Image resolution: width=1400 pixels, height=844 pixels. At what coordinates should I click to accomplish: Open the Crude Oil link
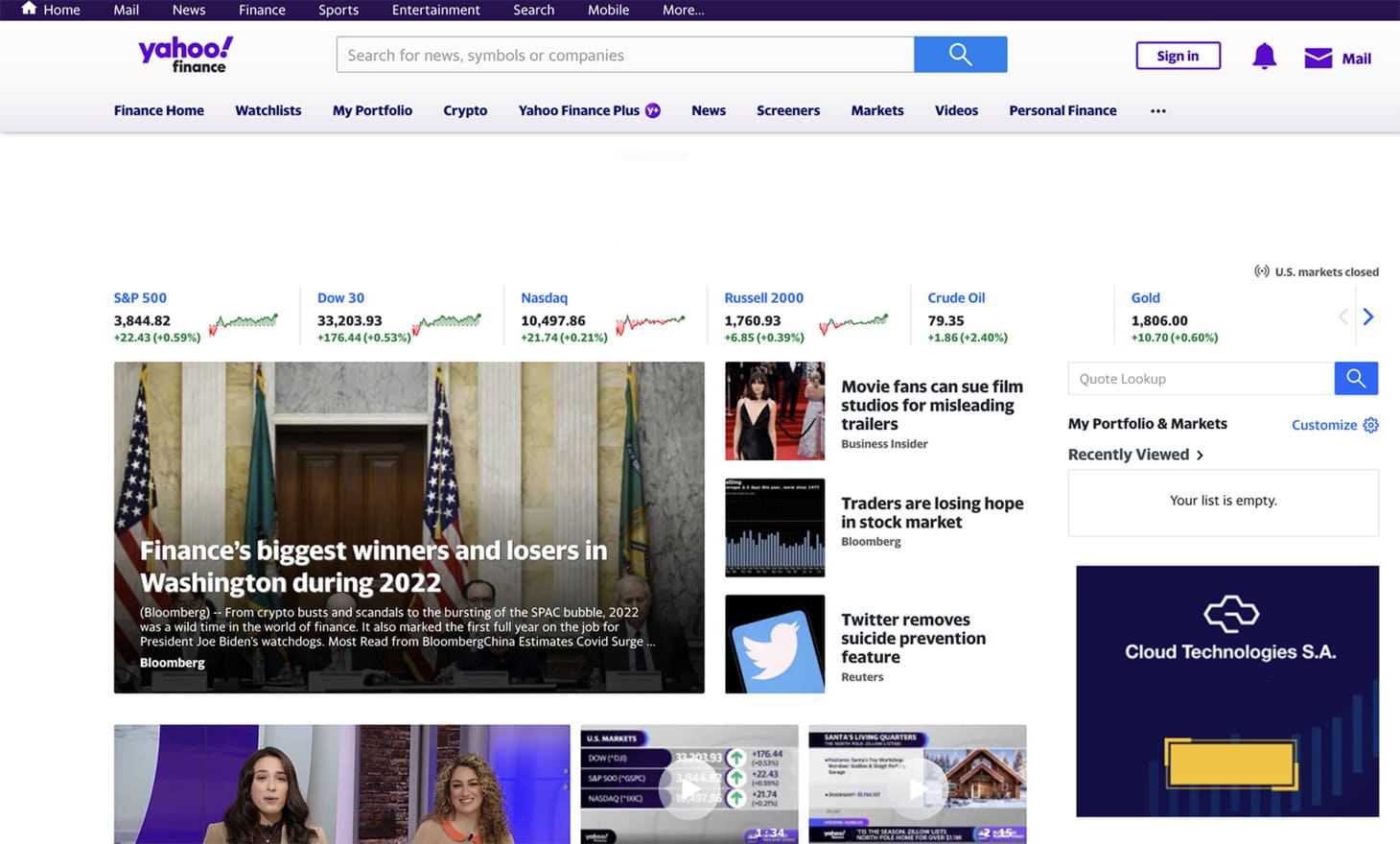coord(956,297)
